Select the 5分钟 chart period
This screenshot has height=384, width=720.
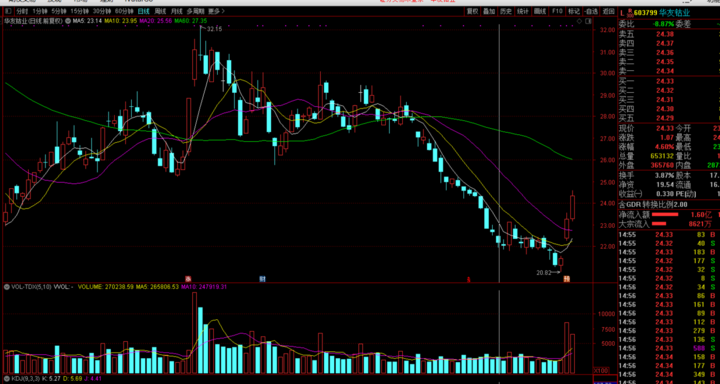pos(58,11)
